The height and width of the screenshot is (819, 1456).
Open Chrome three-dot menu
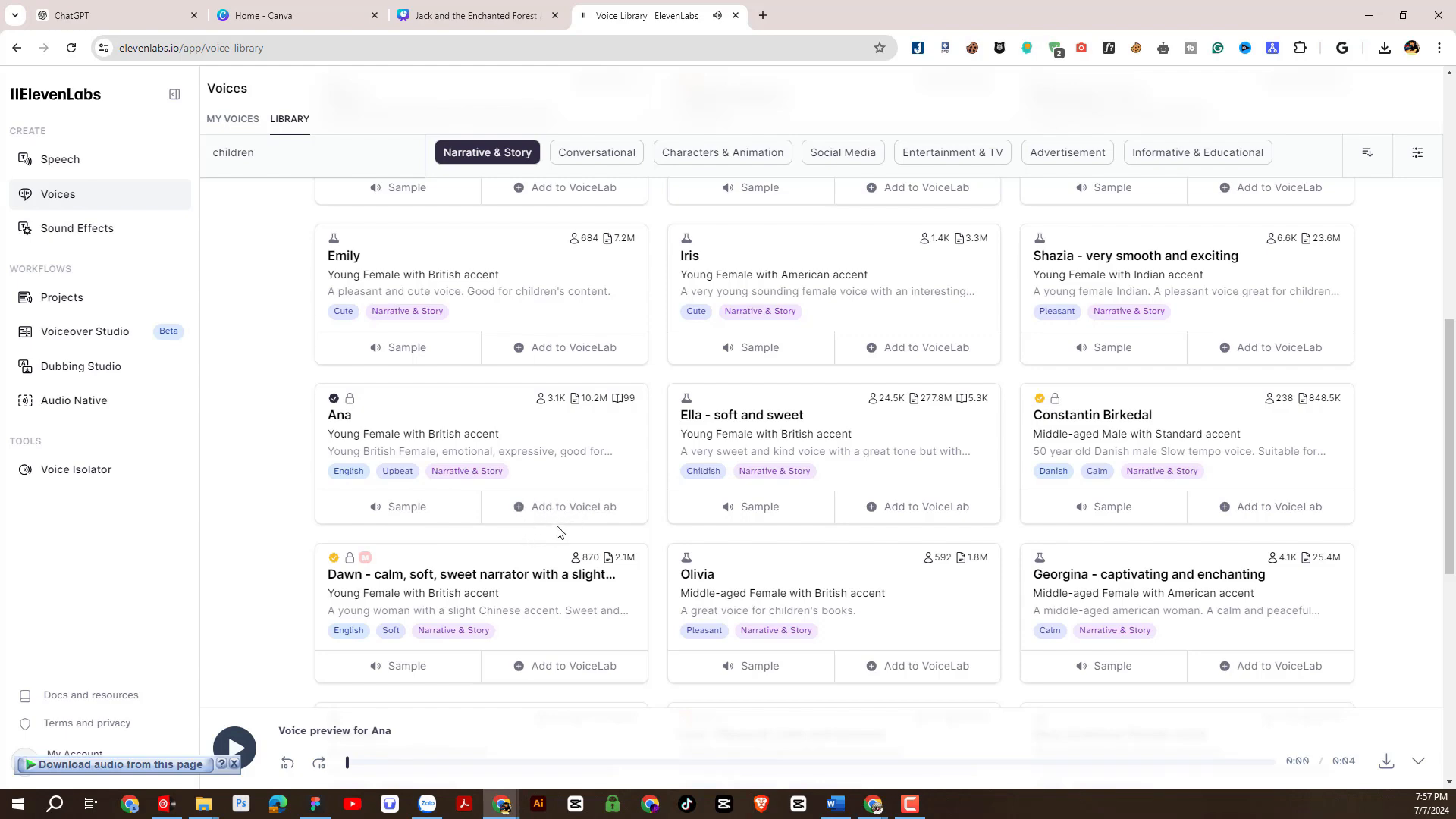[x=1439, y=48]
